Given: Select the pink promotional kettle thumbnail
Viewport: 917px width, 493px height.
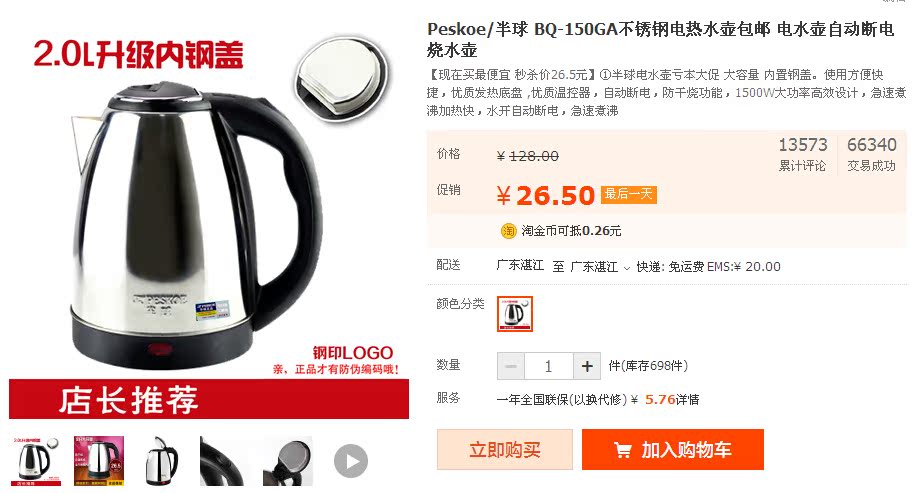Looking at the screenshot, I should pyautogui.click(x=98, y=461).
